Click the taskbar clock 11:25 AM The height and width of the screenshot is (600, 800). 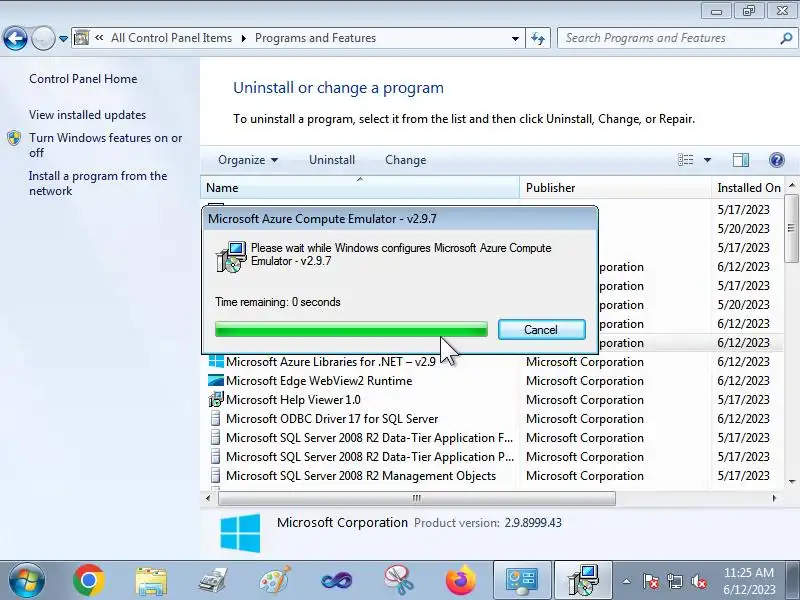point(748,573)
